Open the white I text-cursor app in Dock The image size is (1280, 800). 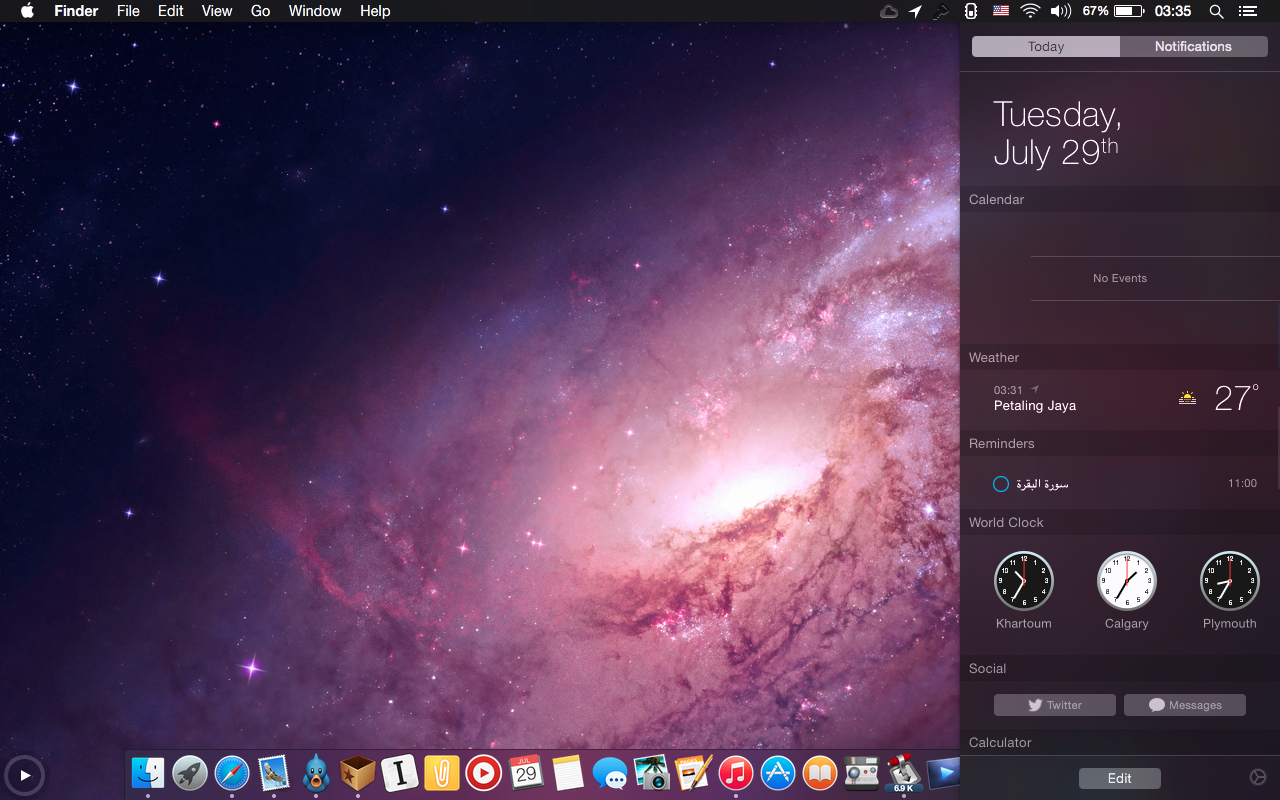pyautogui.click(x=400, y=773)
